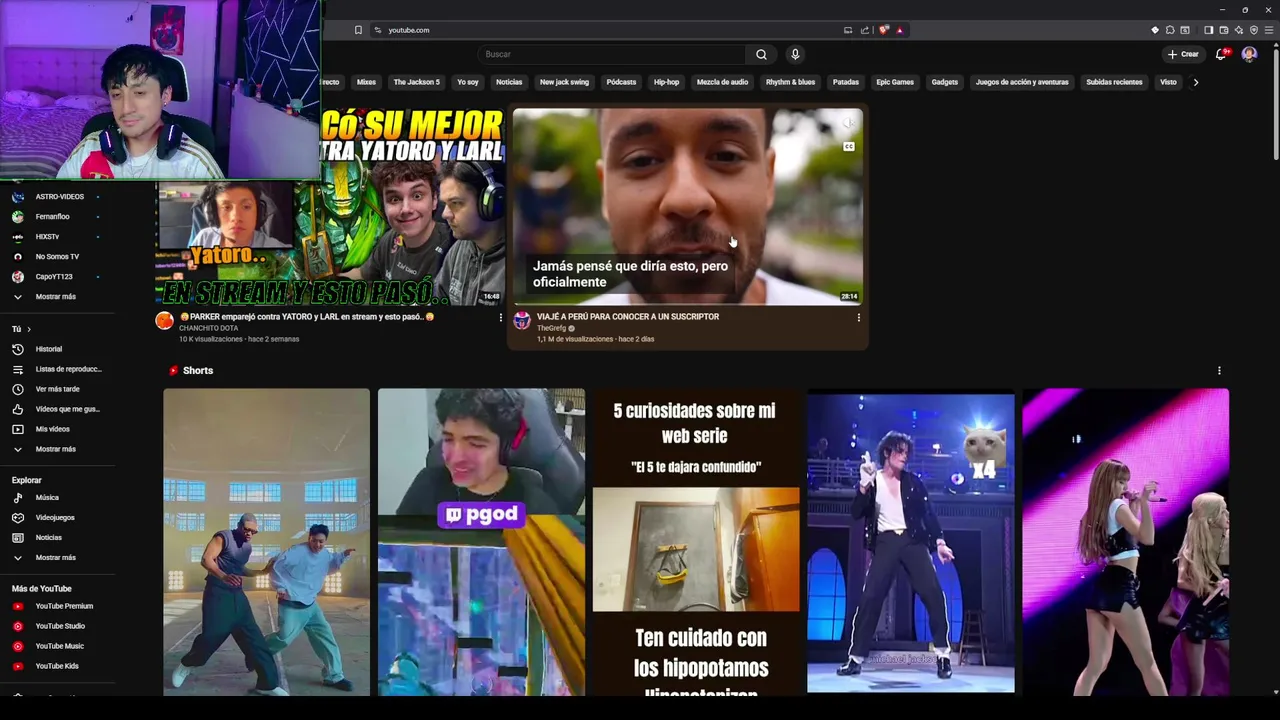Image resolution: width=1280 pixels, height=720 pixels.
Task: Select the 'Hip-hop' filter chip
Action: [666, 82]
